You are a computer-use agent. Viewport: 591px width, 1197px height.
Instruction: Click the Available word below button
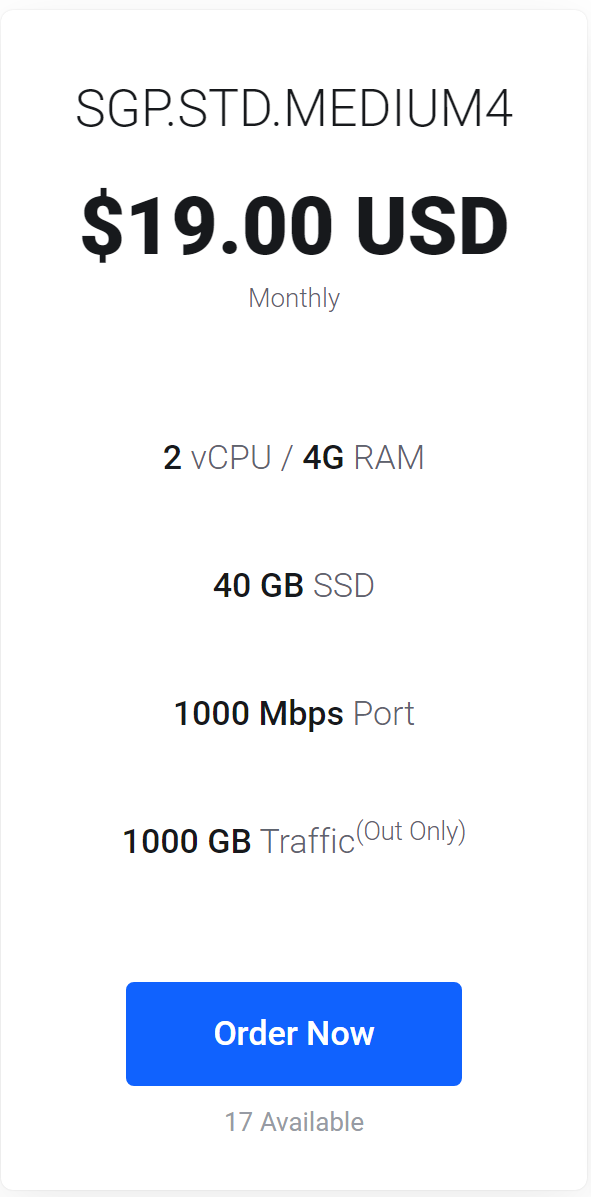point(312,1122)
